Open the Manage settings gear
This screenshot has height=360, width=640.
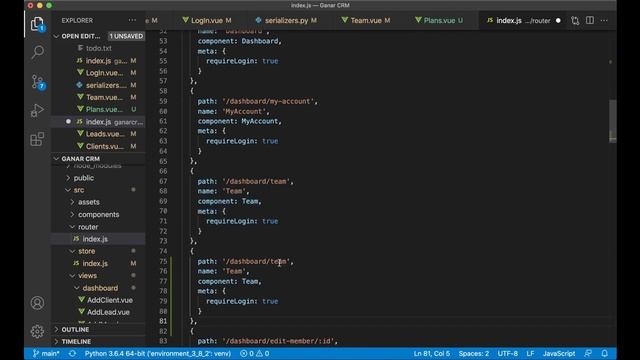pos(37,331)
